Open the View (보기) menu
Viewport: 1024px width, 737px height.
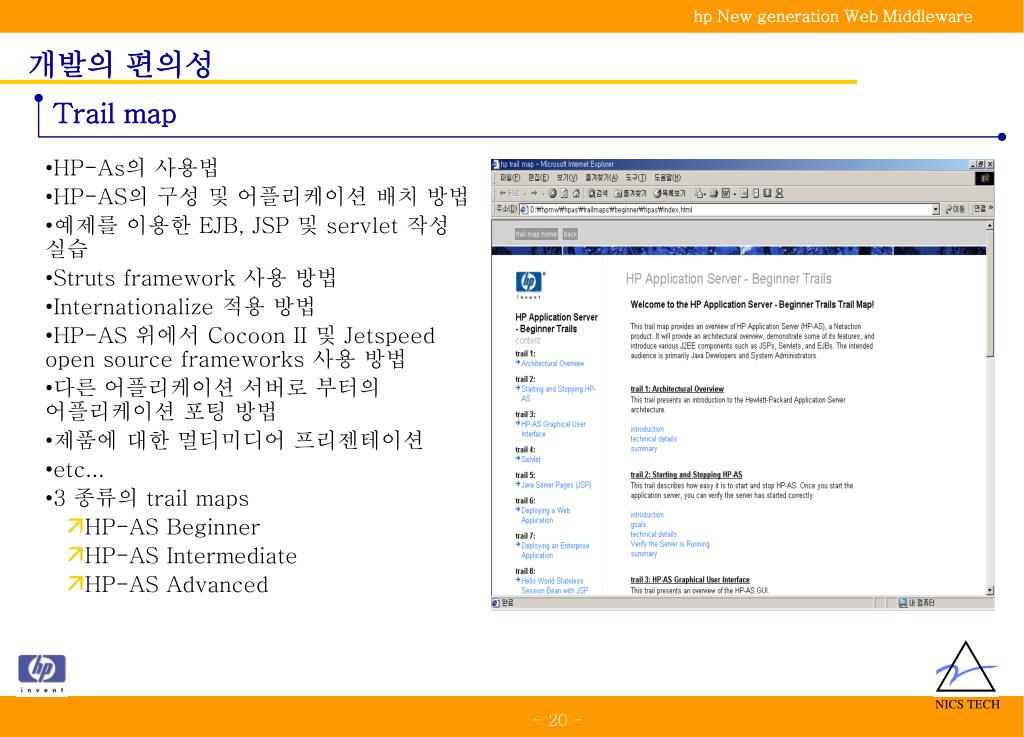point(567,178)
